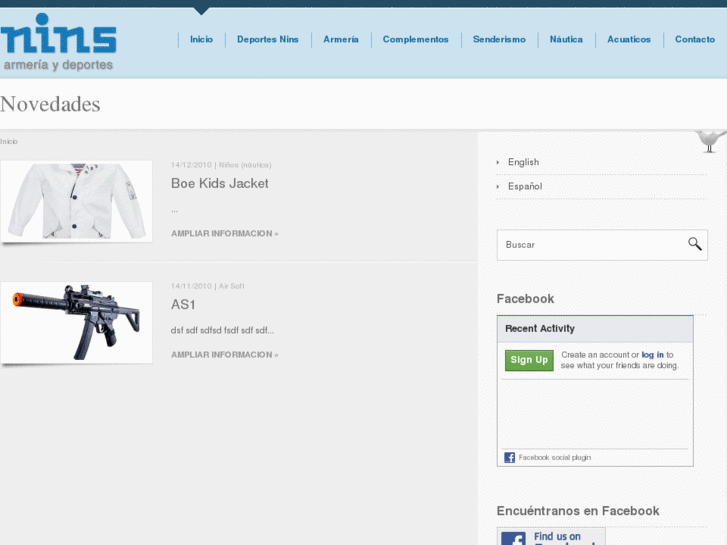Open the AS1 product title link
The width and height of the screenshot is (727, 545).
pos(183,305)
